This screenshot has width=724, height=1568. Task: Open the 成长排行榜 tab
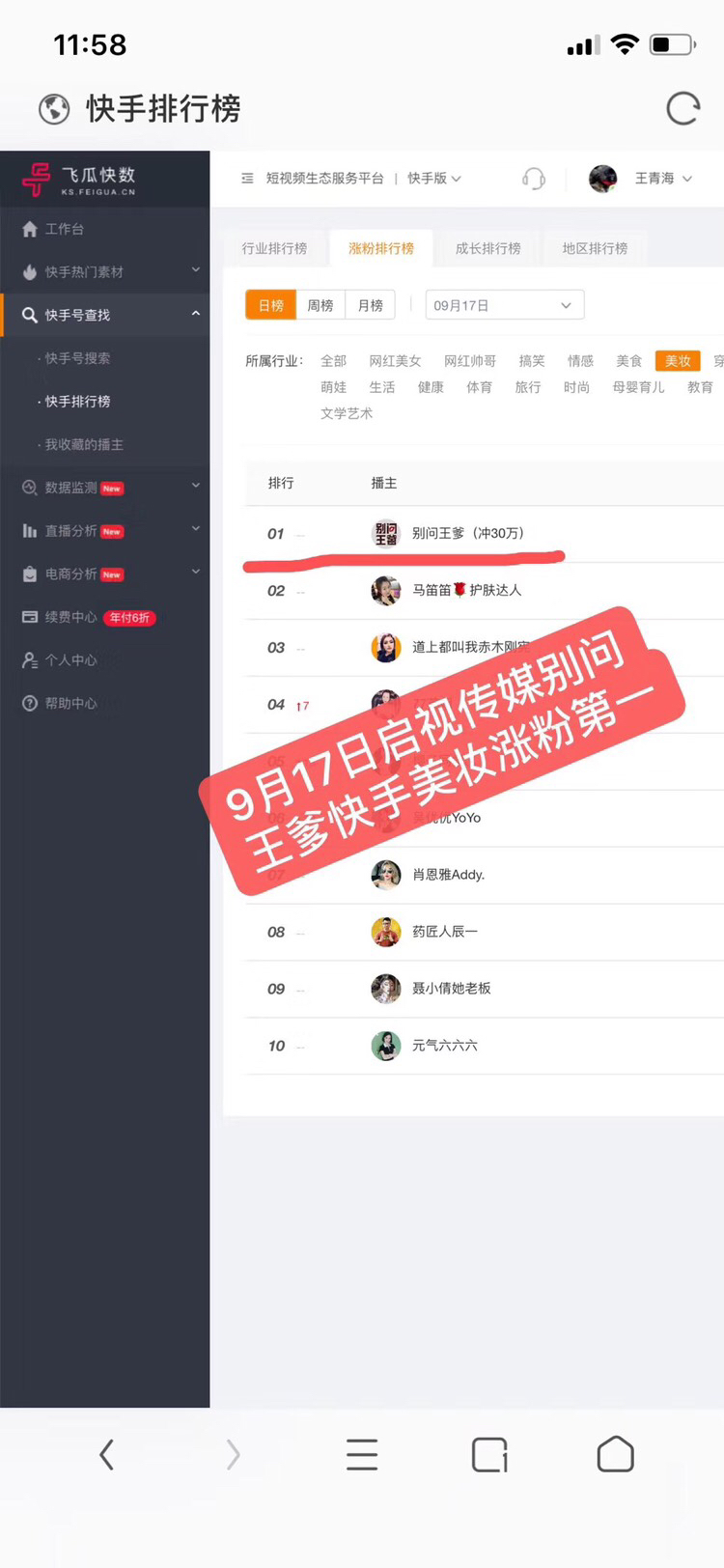pos(488,248)
